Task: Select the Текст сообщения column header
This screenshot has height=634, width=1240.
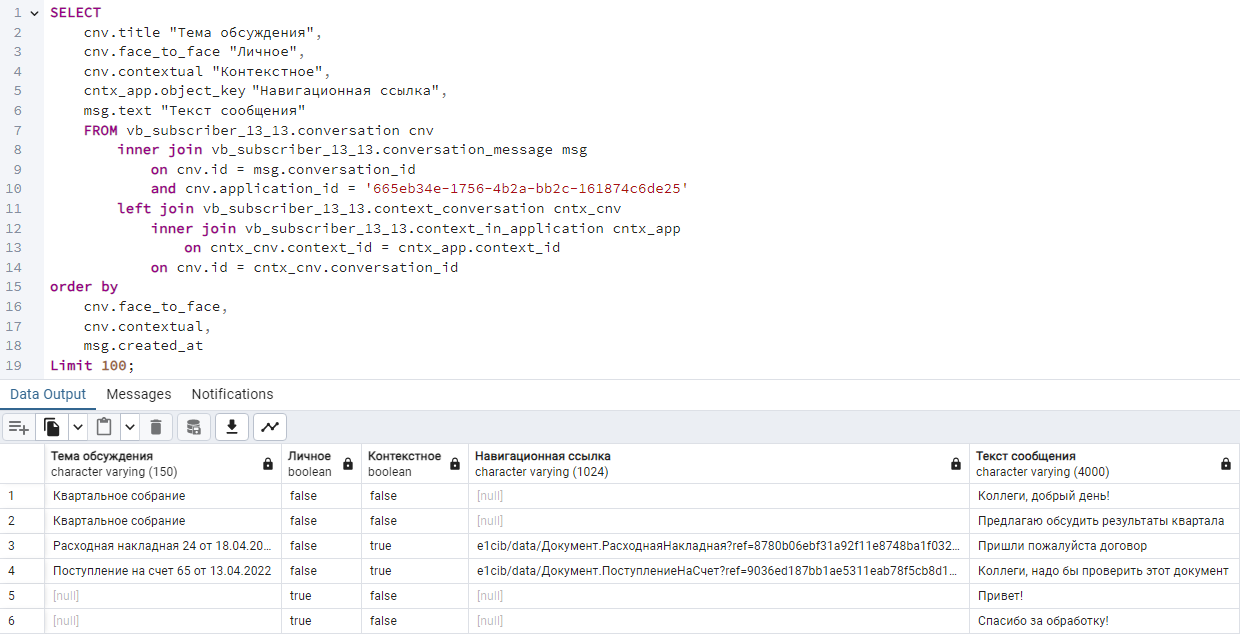Action: click(x=1105, y=464)
